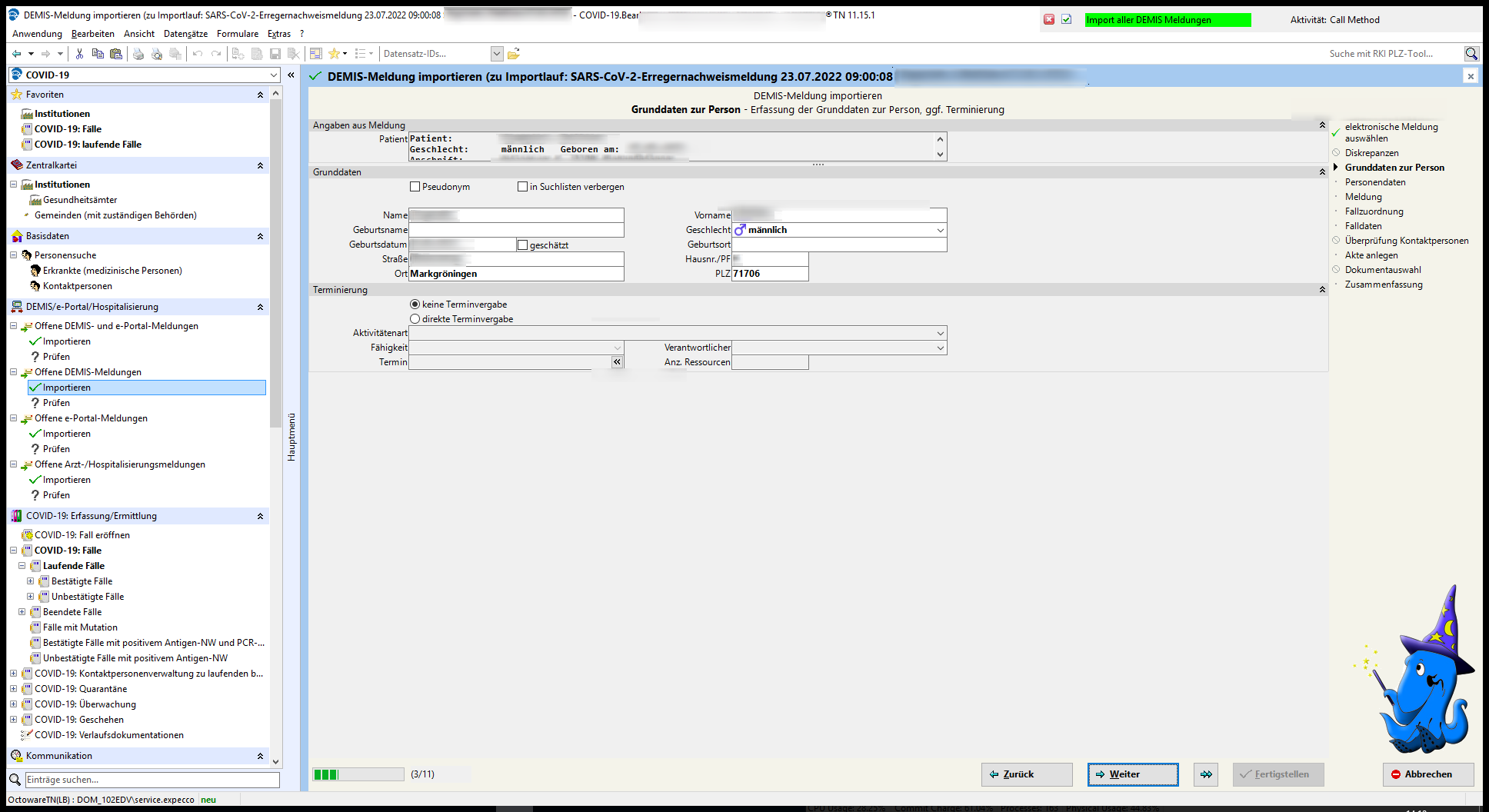This screenshot has width=1489, height=812.
Task: Open the Geschlecht dropdown
Action: pos(940,230)
